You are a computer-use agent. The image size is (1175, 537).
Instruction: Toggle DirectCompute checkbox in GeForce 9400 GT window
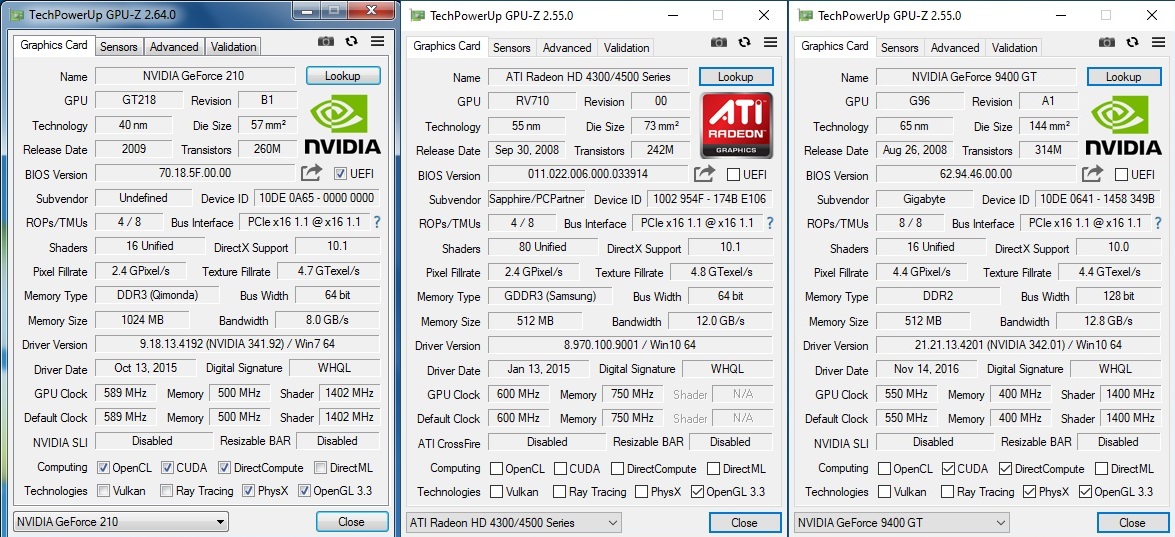click(1006, 469)
